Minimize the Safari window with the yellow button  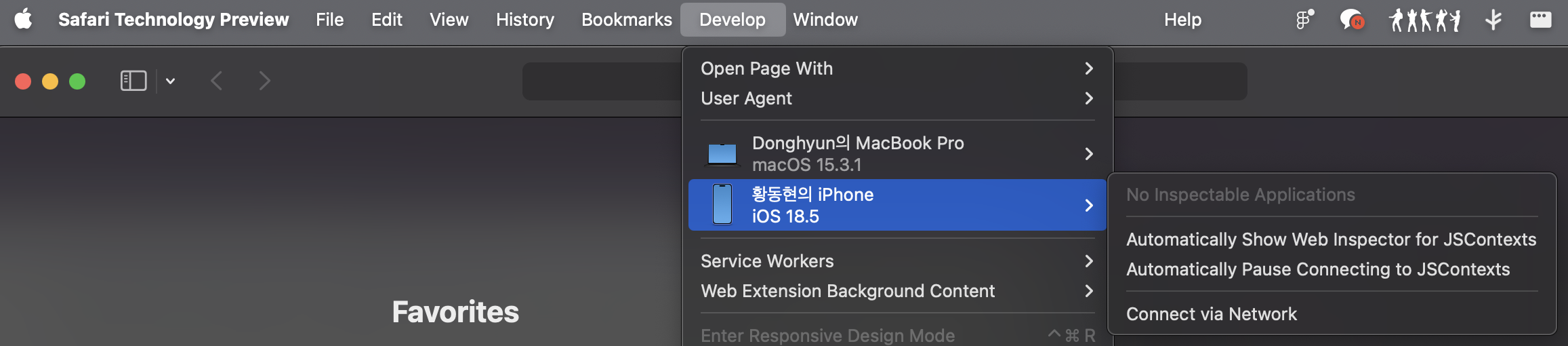[x=50, y=81]
